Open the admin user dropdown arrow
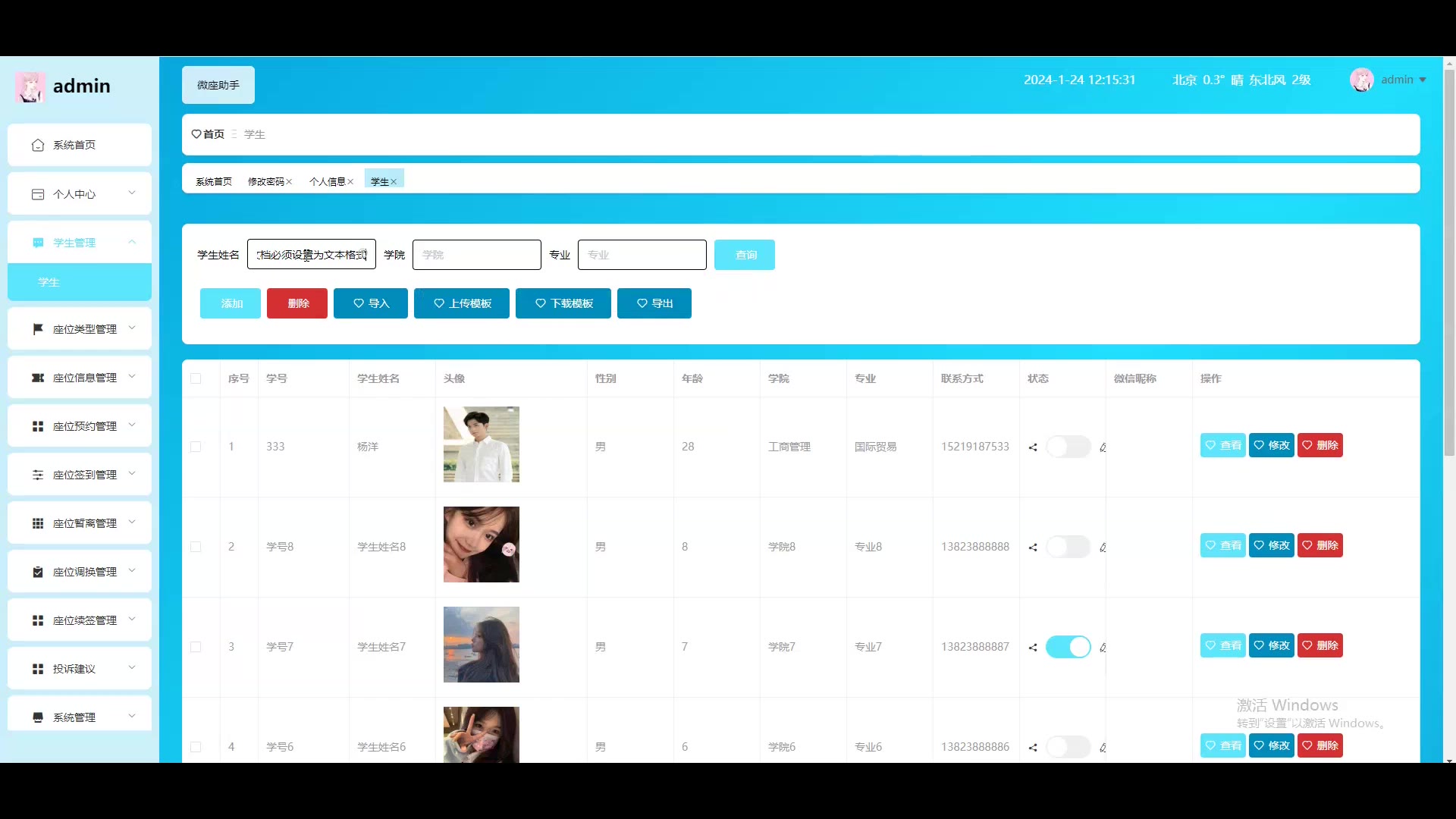Viewport: 1456px width, 819px height. (x=1423, y=80)
